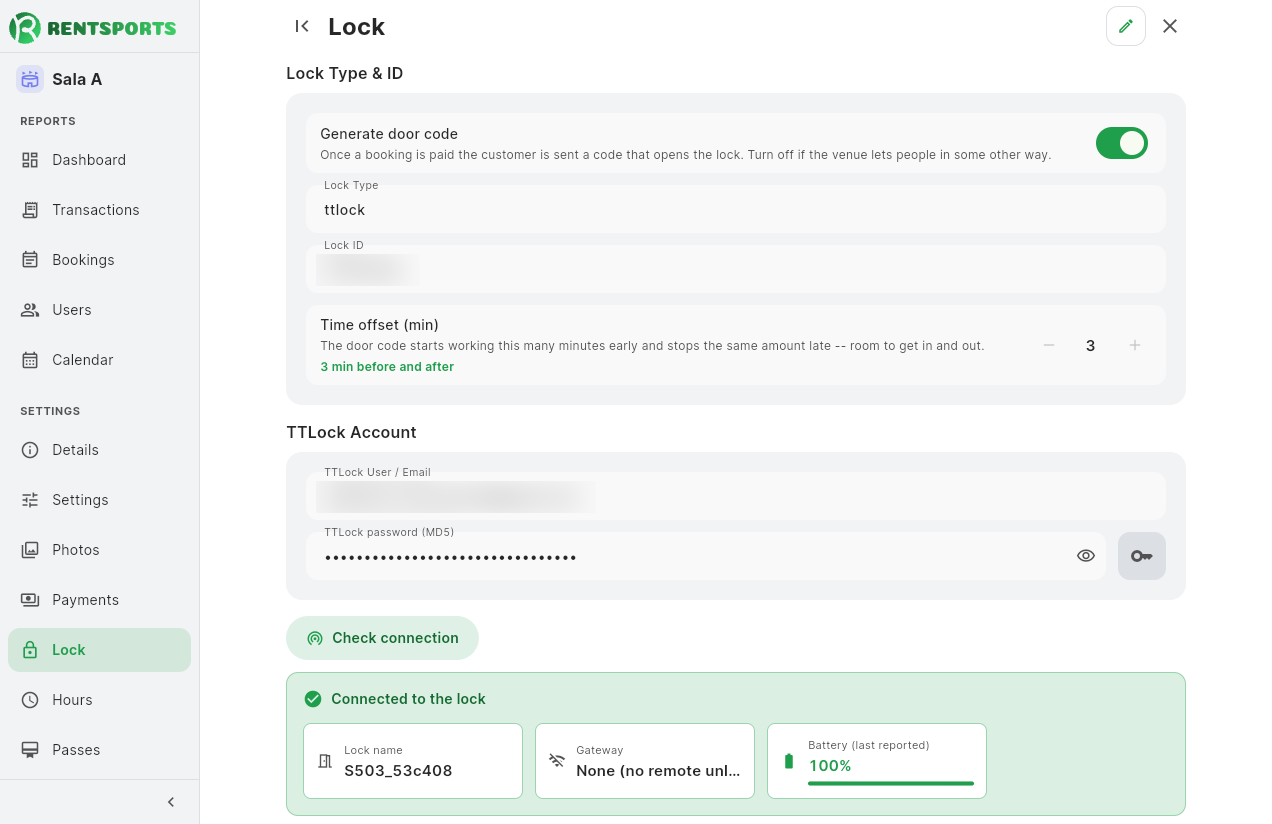Viewport: 1272px width, 824px height.
Task: Click 'Connected to the lock' status text
Action: click(408, 699)
